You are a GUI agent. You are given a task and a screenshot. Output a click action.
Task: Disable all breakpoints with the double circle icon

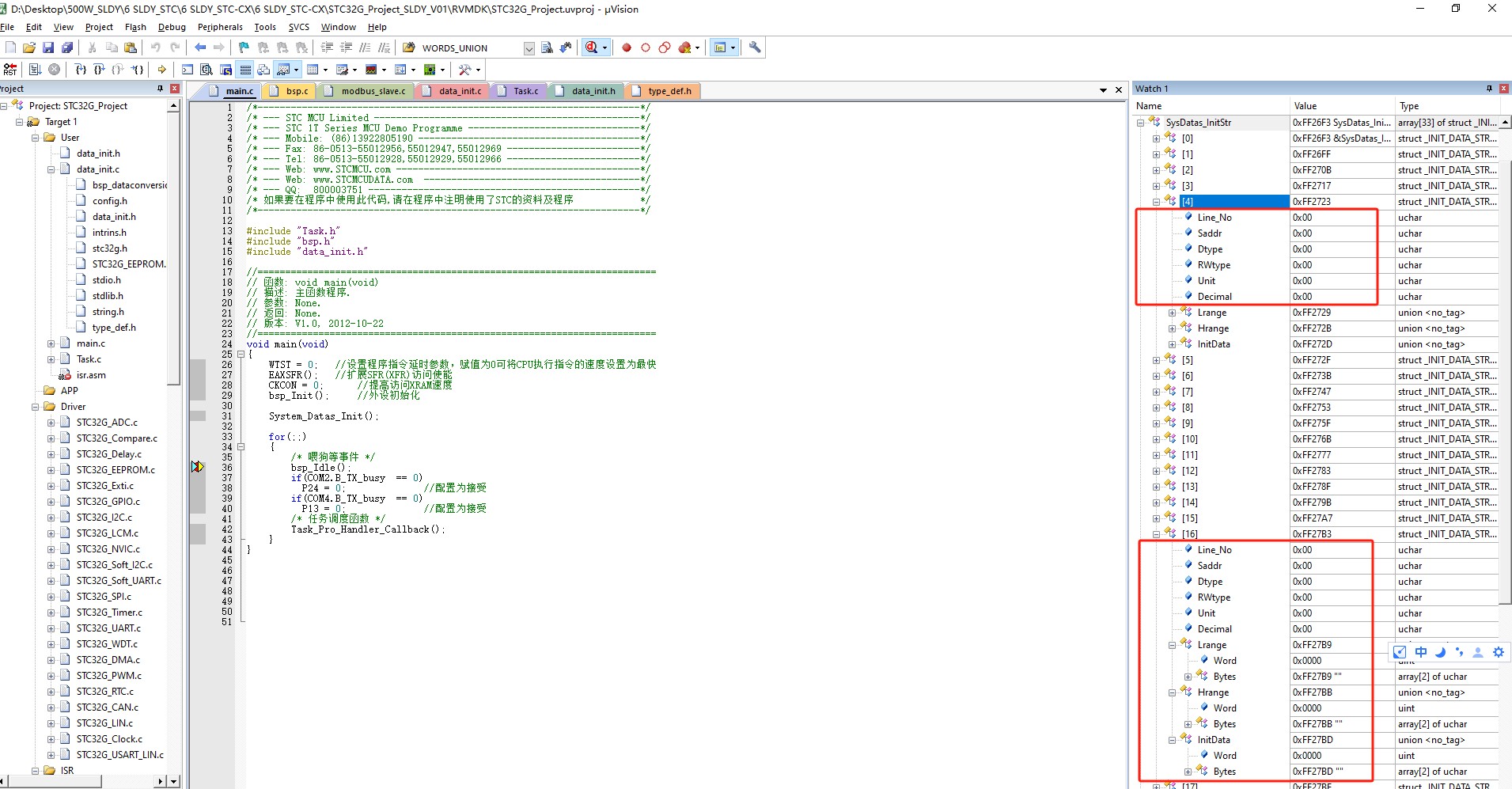click(665, 47)
